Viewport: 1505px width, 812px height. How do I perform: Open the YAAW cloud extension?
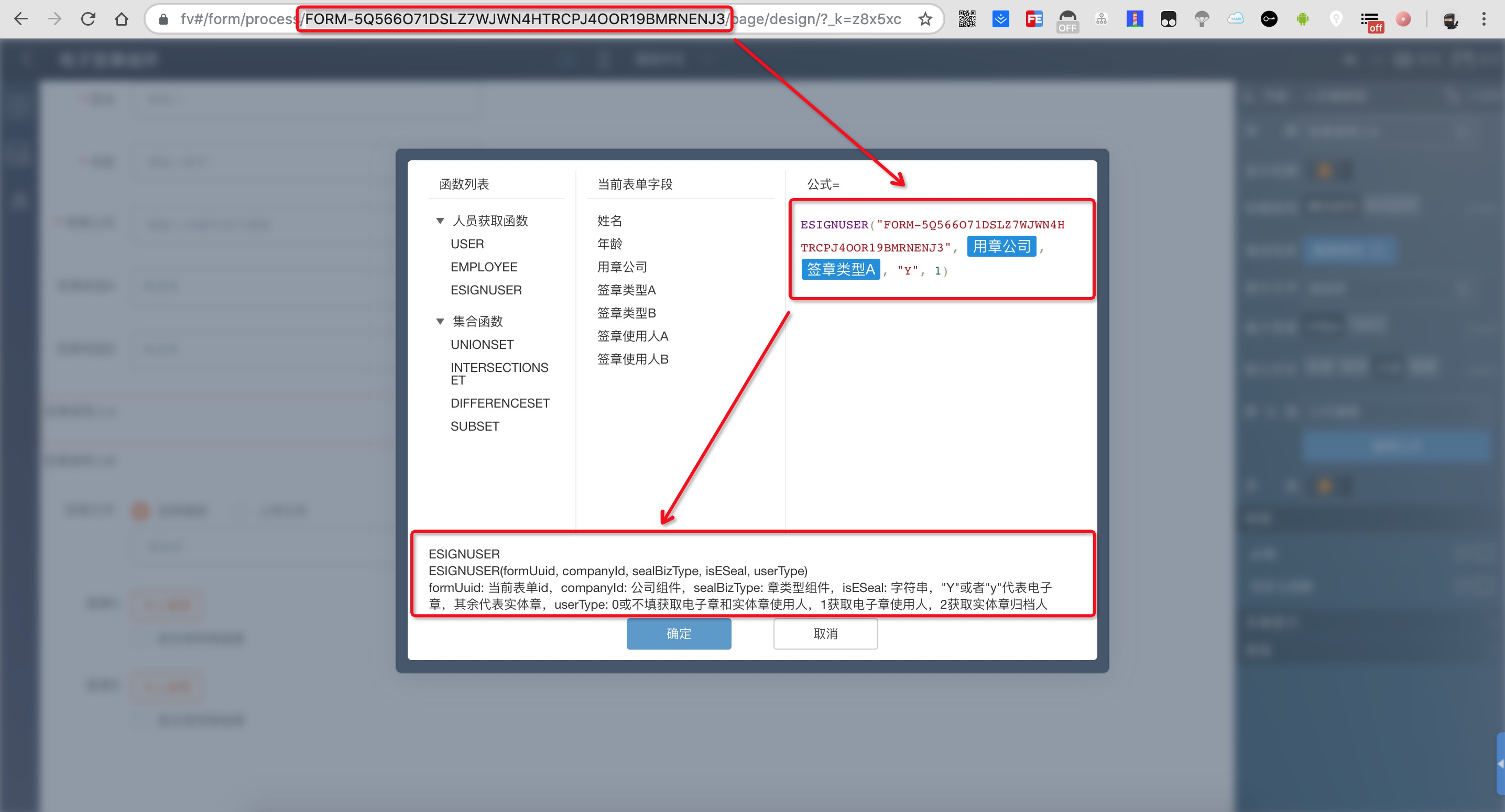(1235, 19)
